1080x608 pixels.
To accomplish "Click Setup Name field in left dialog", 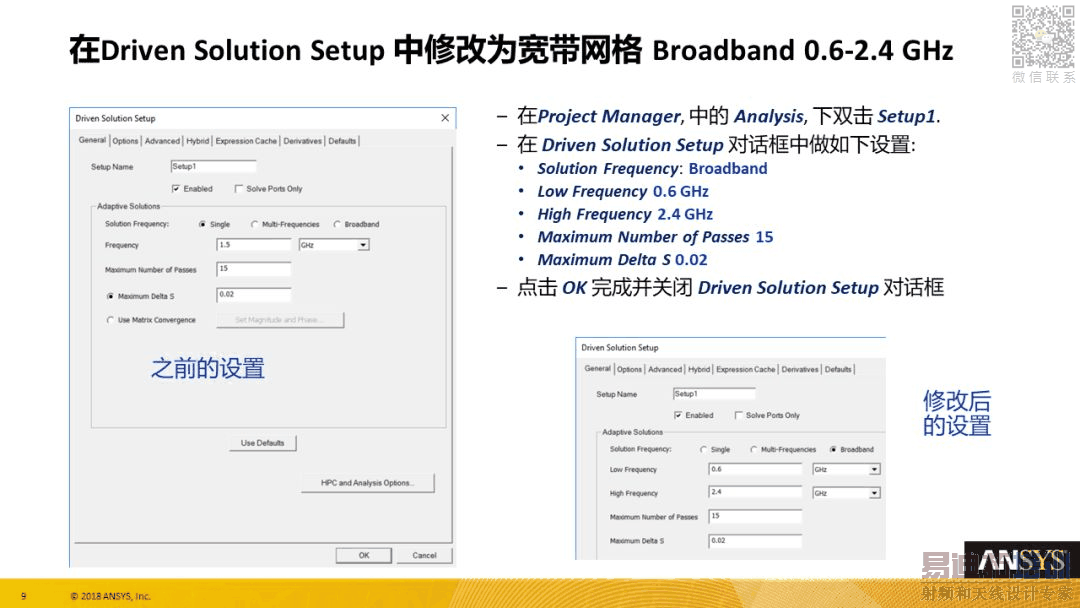I will coord(214,167).
